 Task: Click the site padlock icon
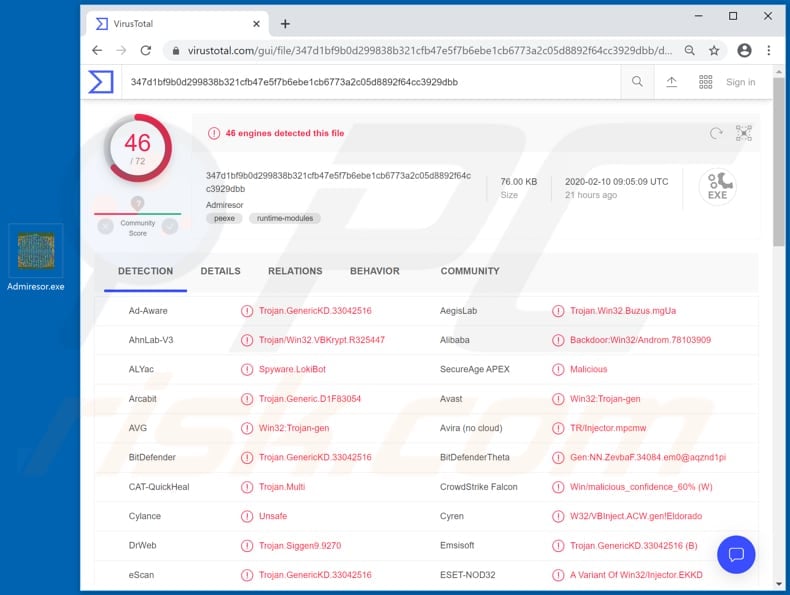click(176, 51)
